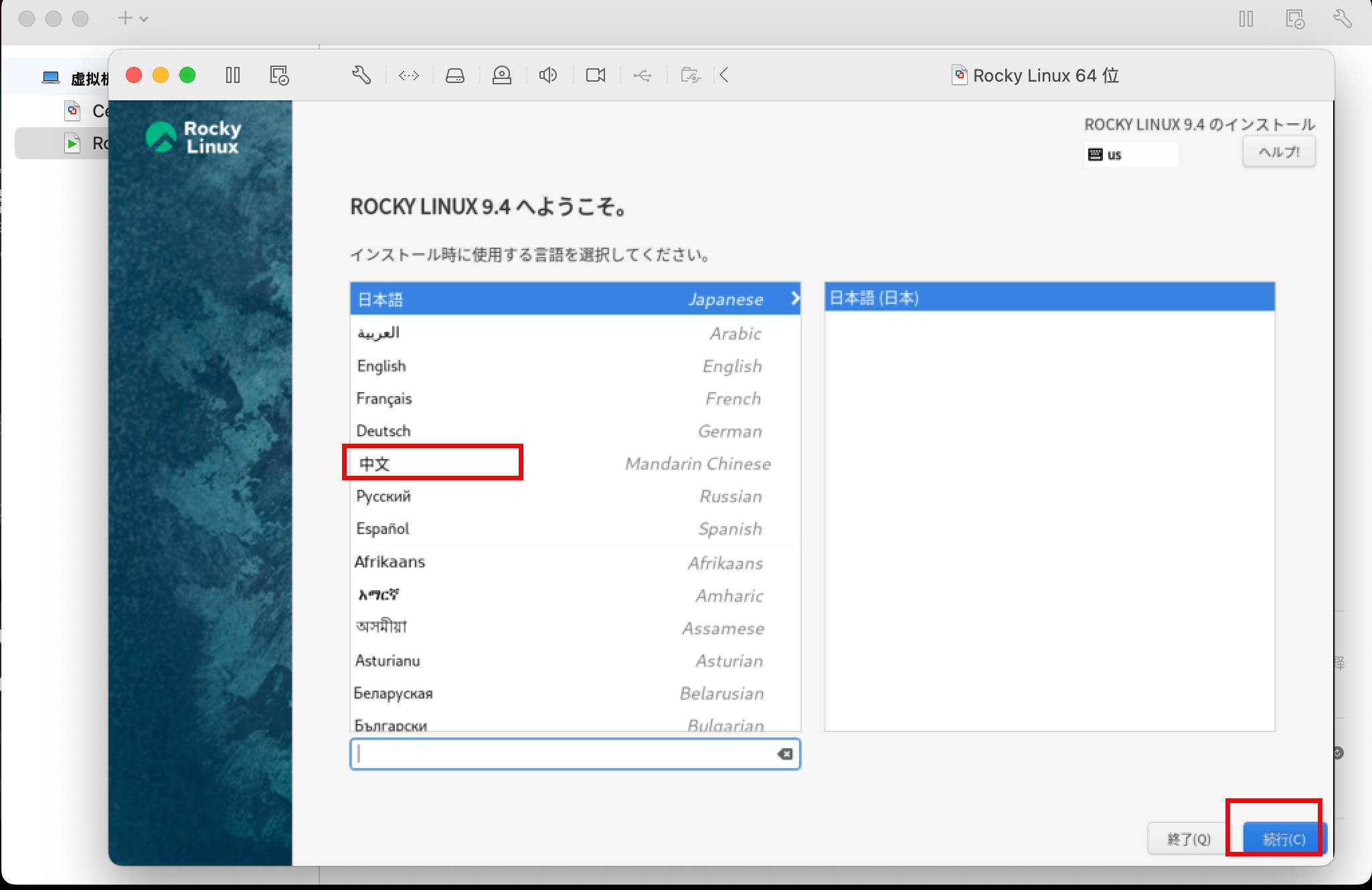
Task: Click the CD/DVD drive icon
Action: 502,76
